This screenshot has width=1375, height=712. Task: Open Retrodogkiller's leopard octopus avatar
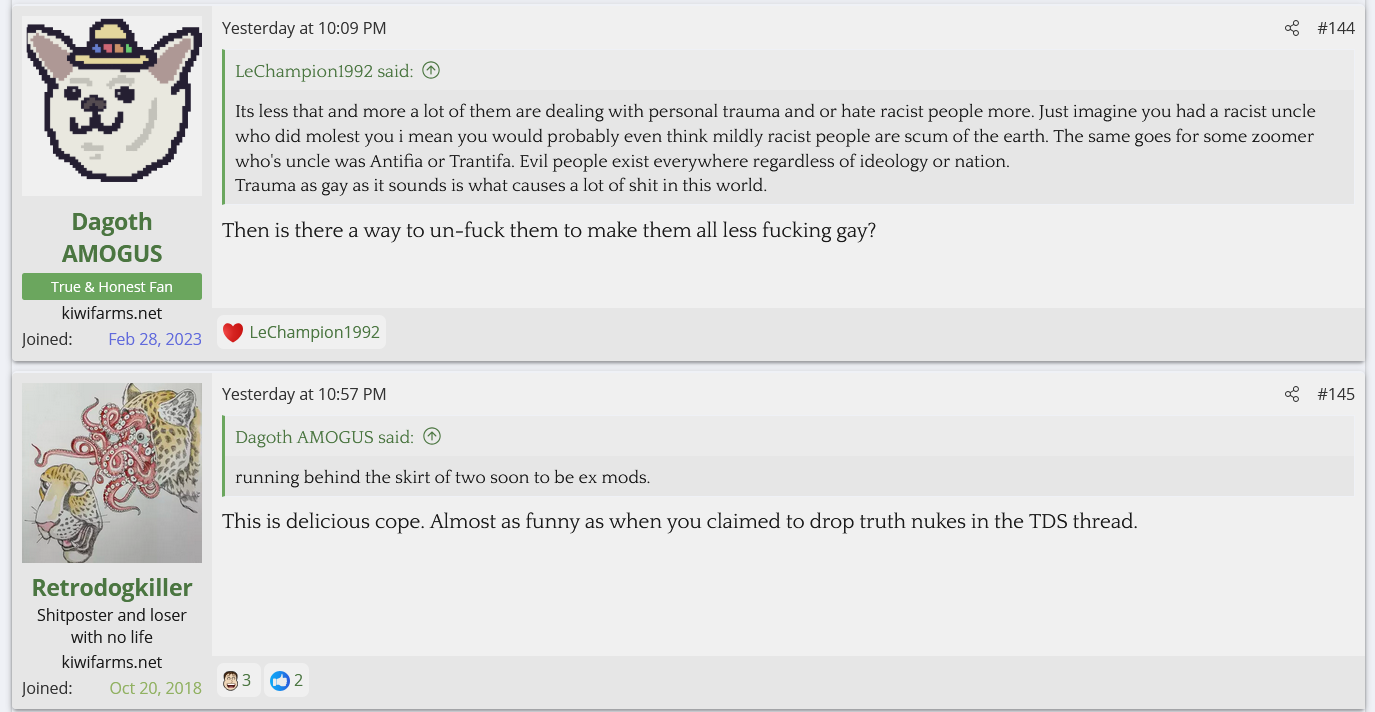click(112, 473)
